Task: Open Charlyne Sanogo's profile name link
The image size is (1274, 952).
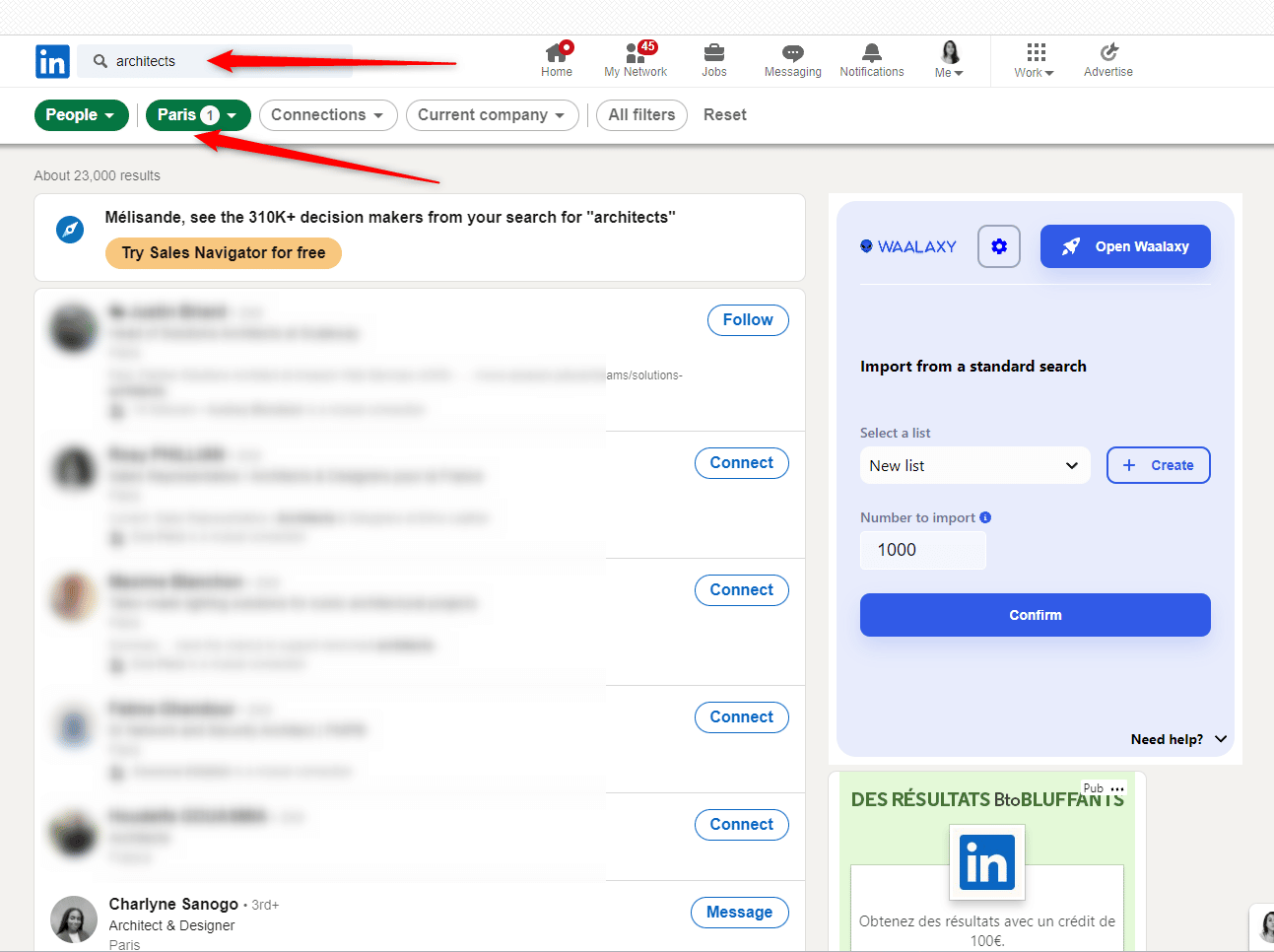Action: click(173, 904)
